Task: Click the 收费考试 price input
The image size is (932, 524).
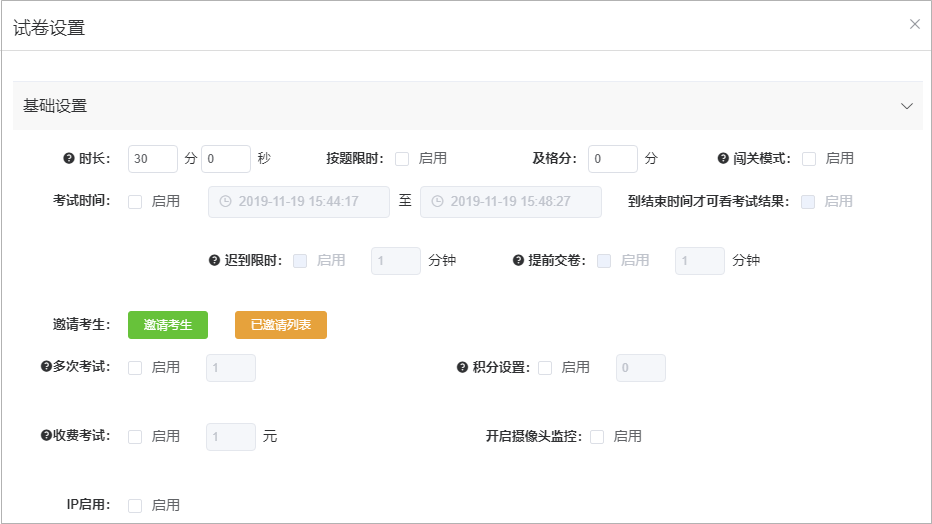Action: tap(231, 437)
